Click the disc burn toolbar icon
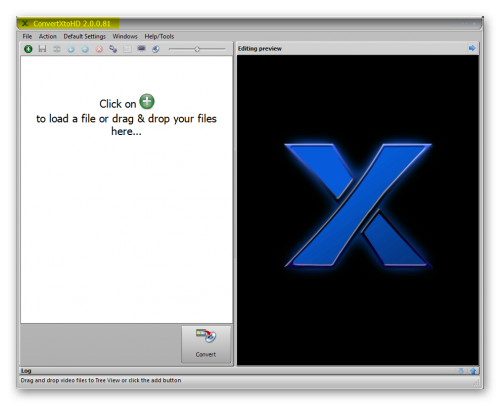Screen dimensions: 500x405 (156, 49)
